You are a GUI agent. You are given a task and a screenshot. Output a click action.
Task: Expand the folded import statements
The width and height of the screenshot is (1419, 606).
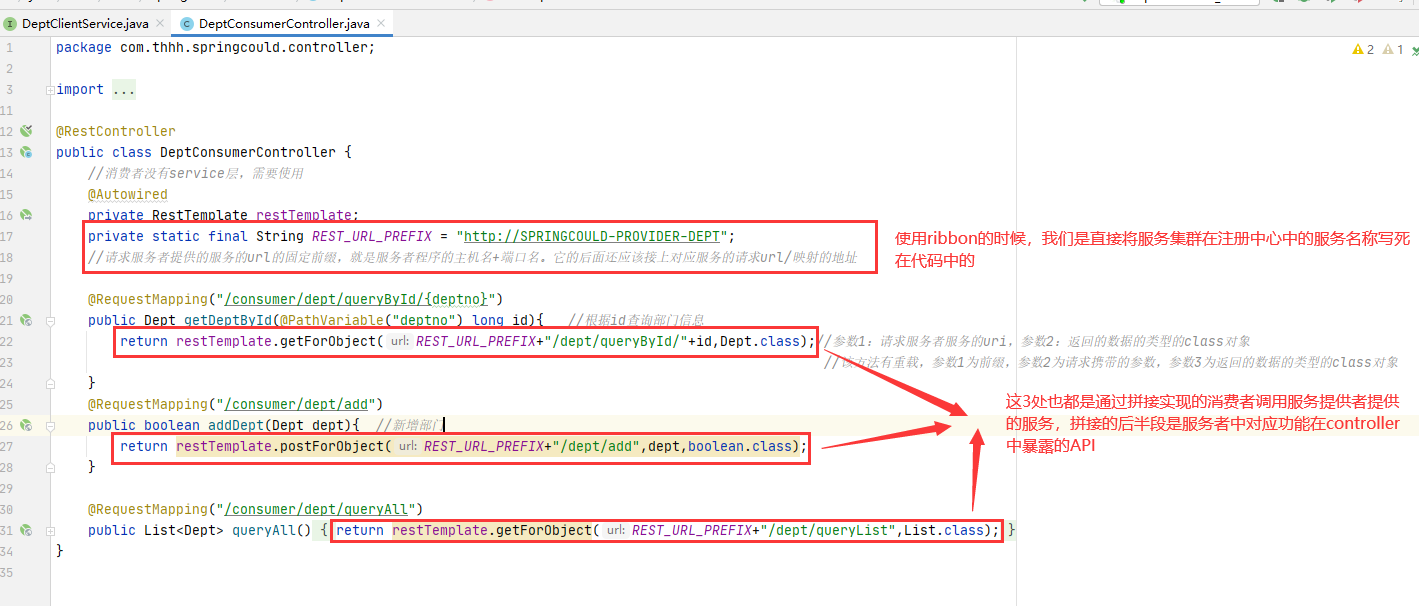[x=49, y=88]
